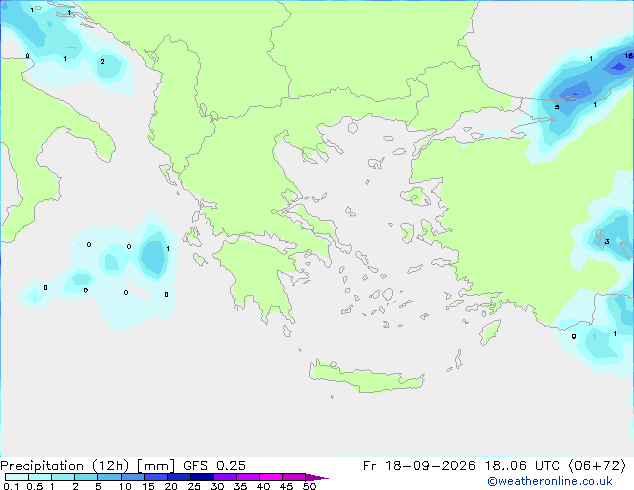Click the 16 precipitation value over the Black Sea
Screen dimensions: 634x490
[629, 55]
